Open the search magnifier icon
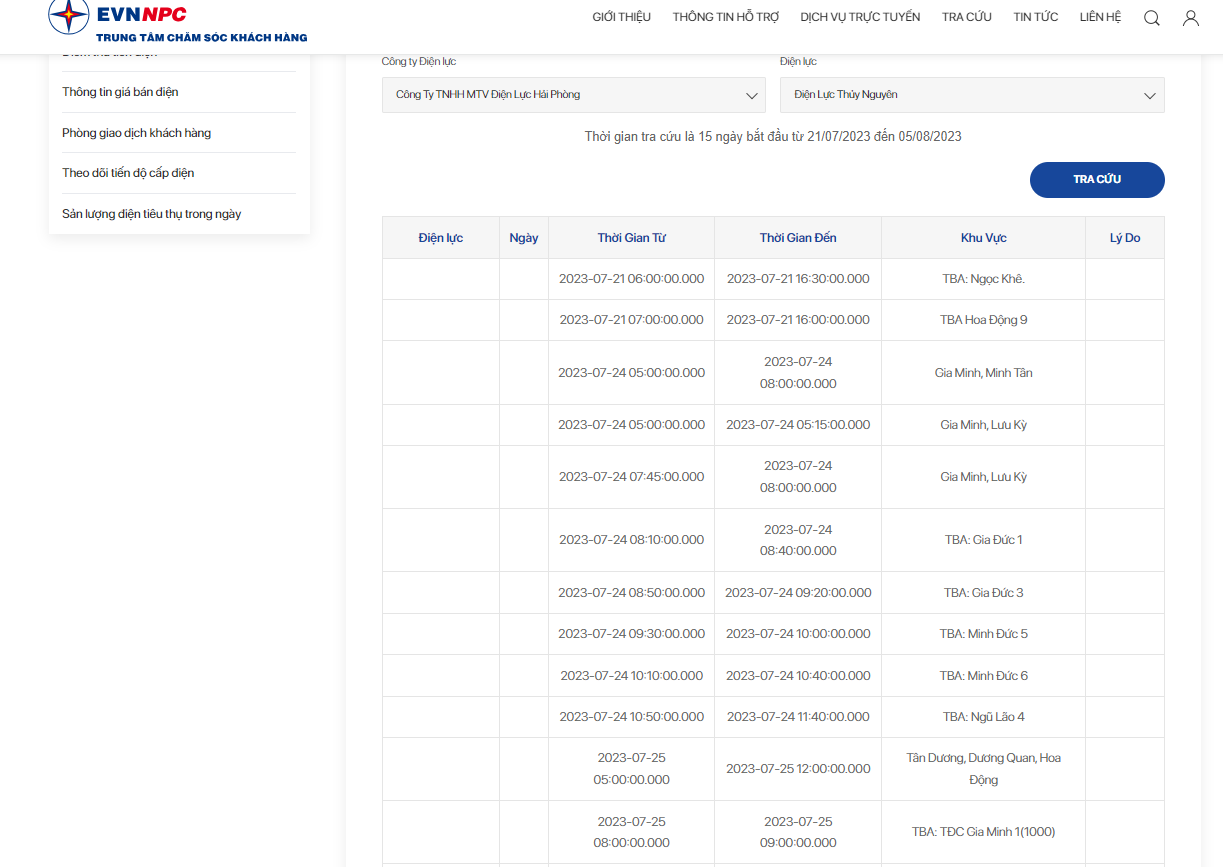The image size is (1223, 867). coord(1152,18)
